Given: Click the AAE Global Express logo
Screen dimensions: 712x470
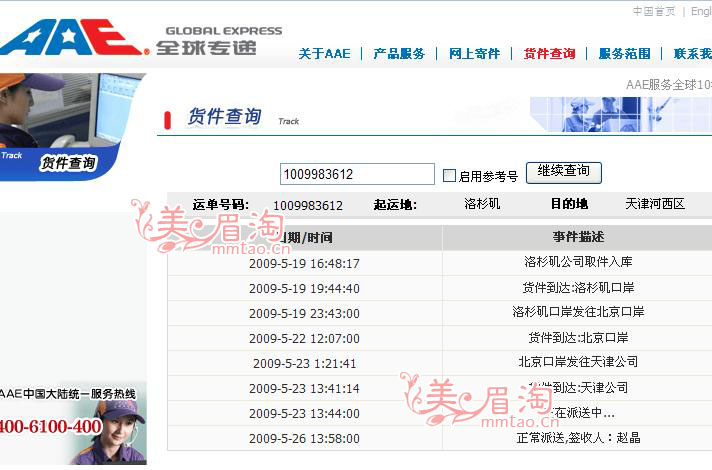Looking at the screenshot, I should (141, 39).
